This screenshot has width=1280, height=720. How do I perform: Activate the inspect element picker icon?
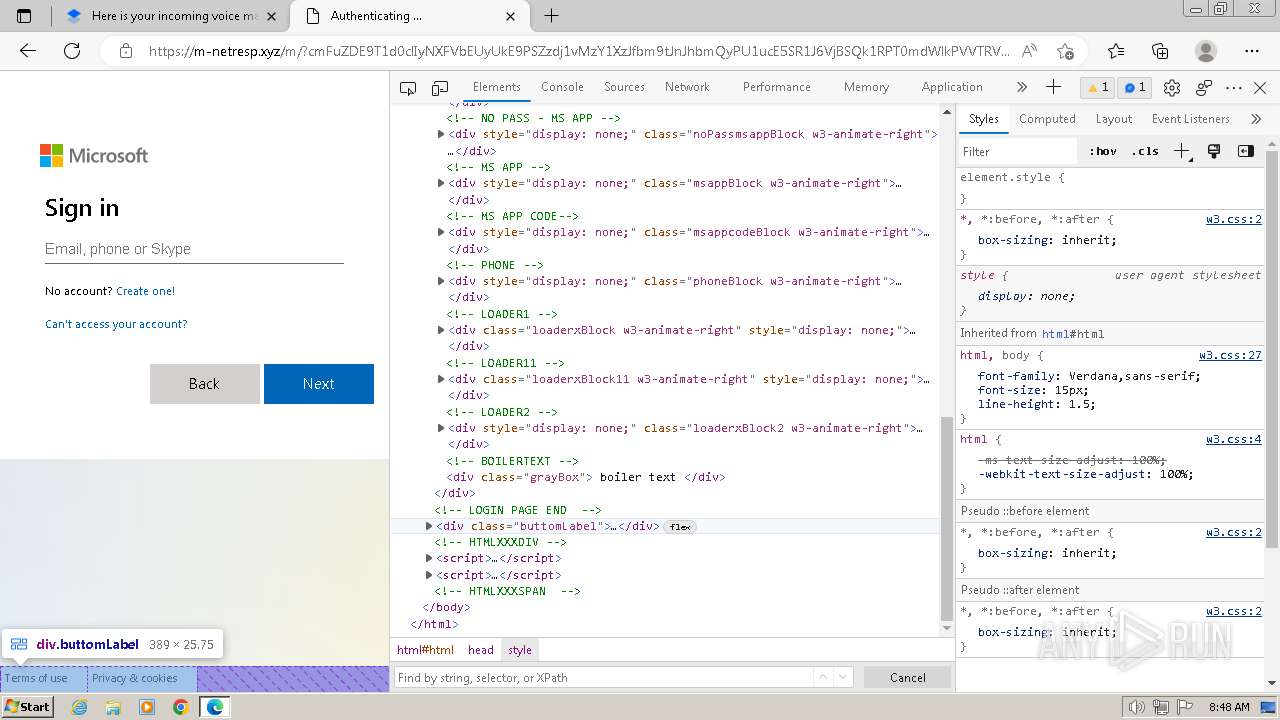408,88
